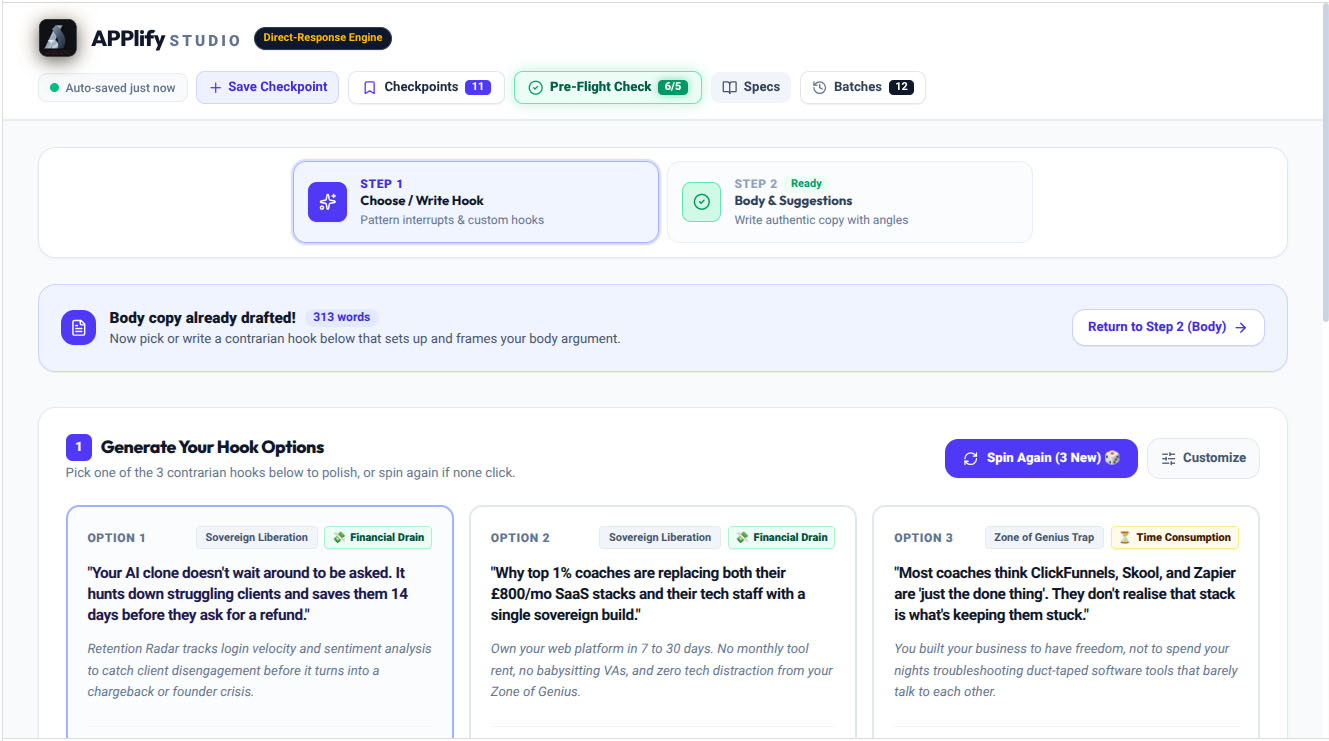1329x741 pixels.
Task: Click the Financial Drain tag on Option 2
Action: [781, 538]
